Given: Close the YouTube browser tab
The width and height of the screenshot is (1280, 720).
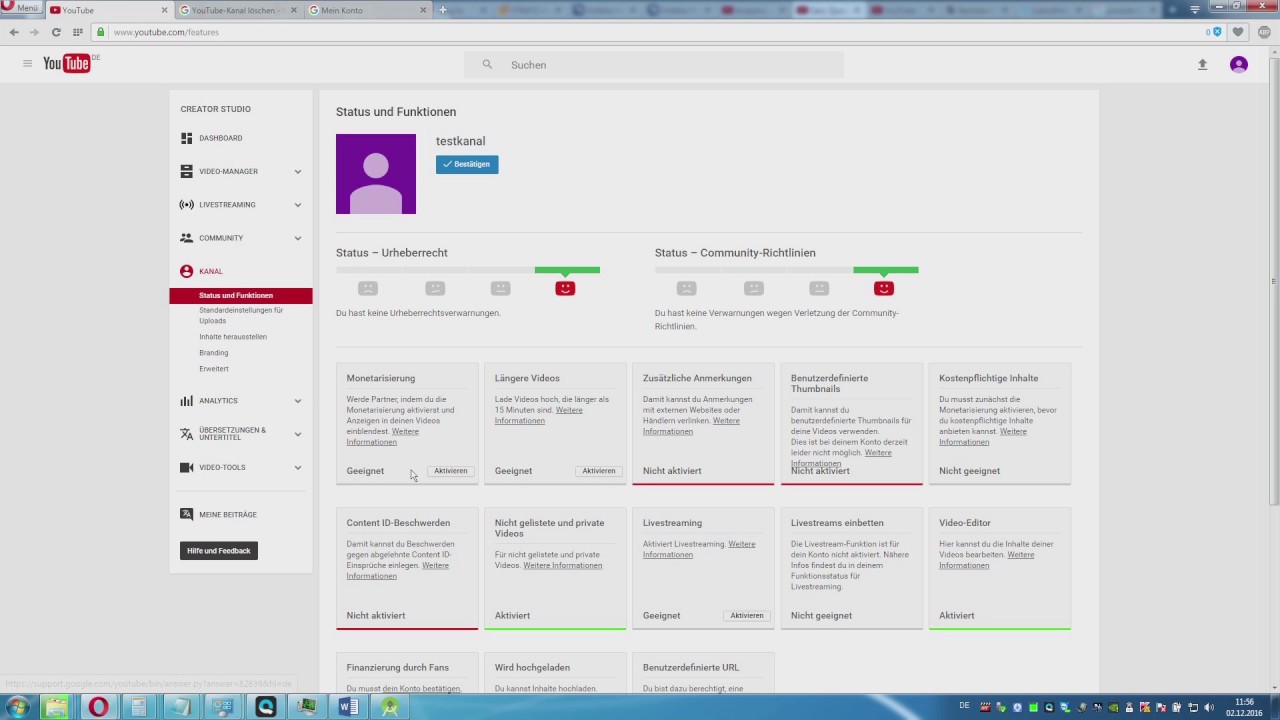Looking at the screenshot, I should point(164,10).
